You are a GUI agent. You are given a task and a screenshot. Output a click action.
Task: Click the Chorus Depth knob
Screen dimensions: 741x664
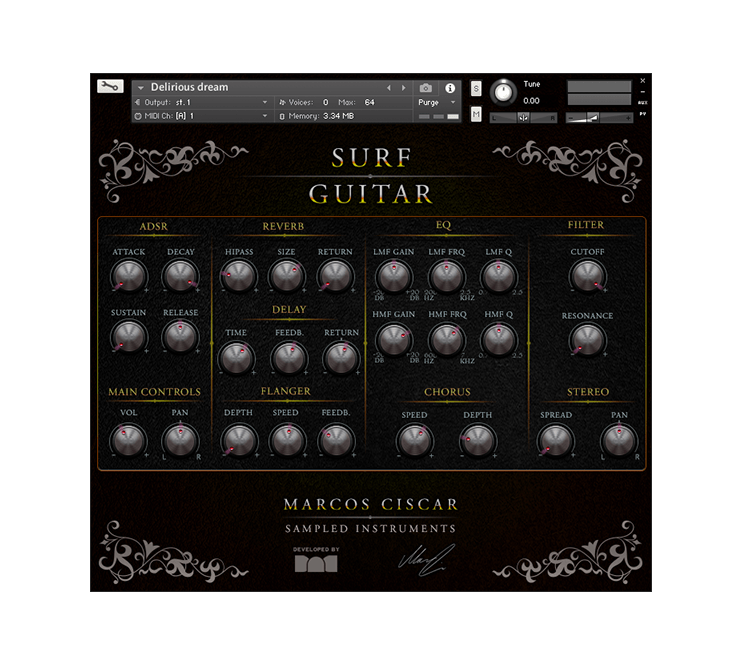[x=477, y=441]
